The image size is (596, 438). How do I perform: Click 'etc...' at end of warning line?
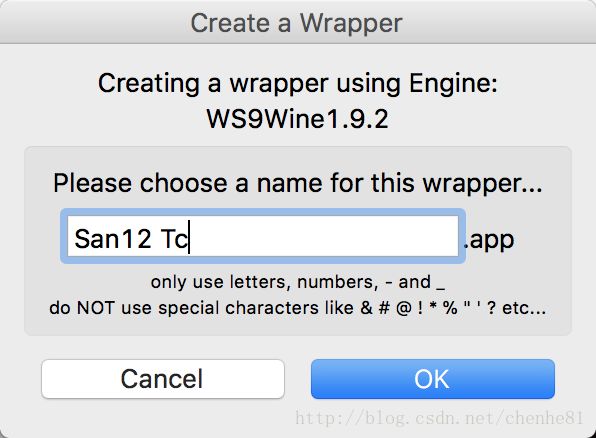[524, 308]
